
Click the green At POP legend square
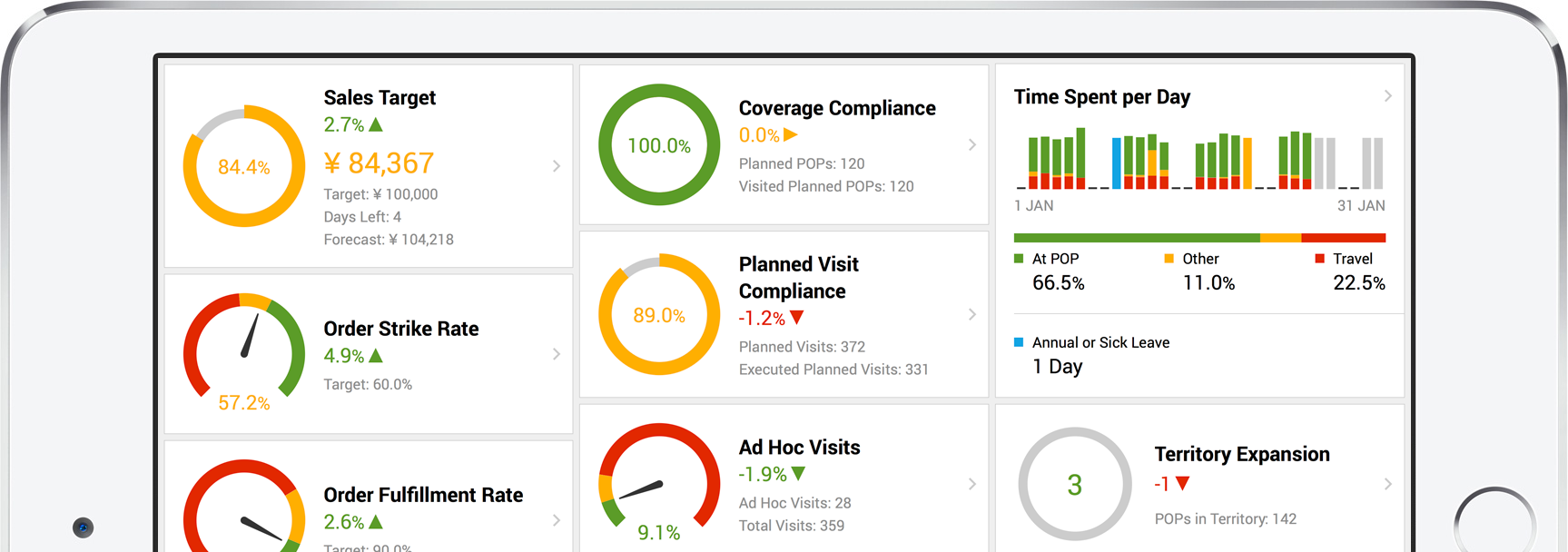(1019, 259)
